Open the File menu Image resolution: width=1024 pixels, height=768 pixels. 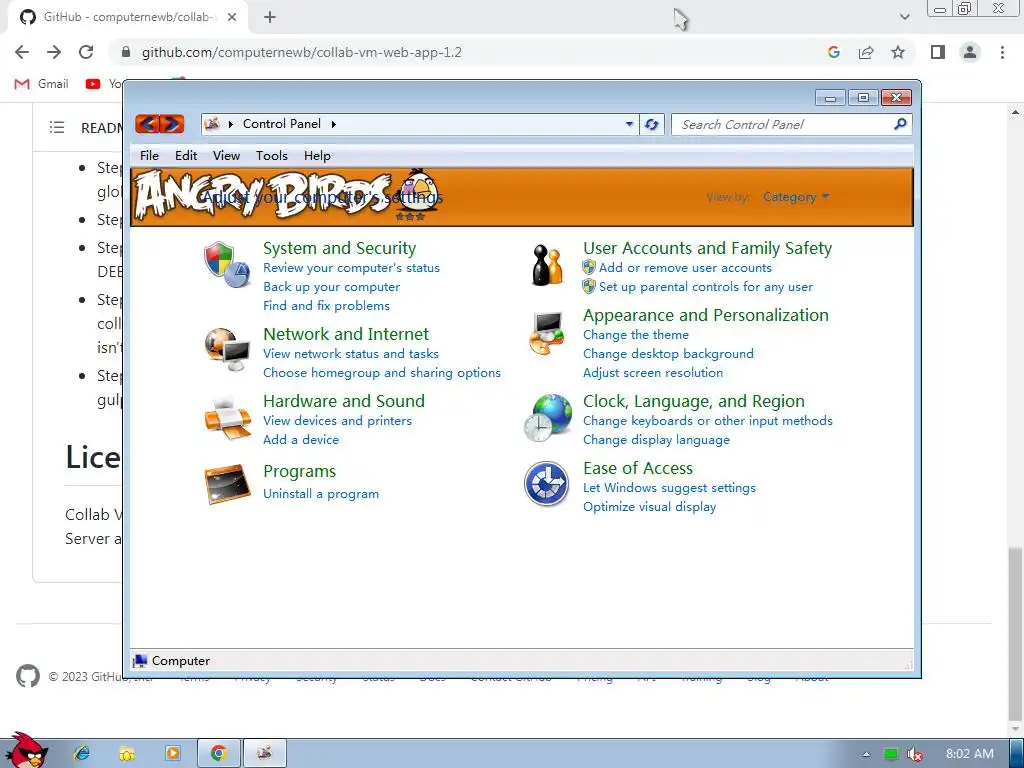point(149,155)
